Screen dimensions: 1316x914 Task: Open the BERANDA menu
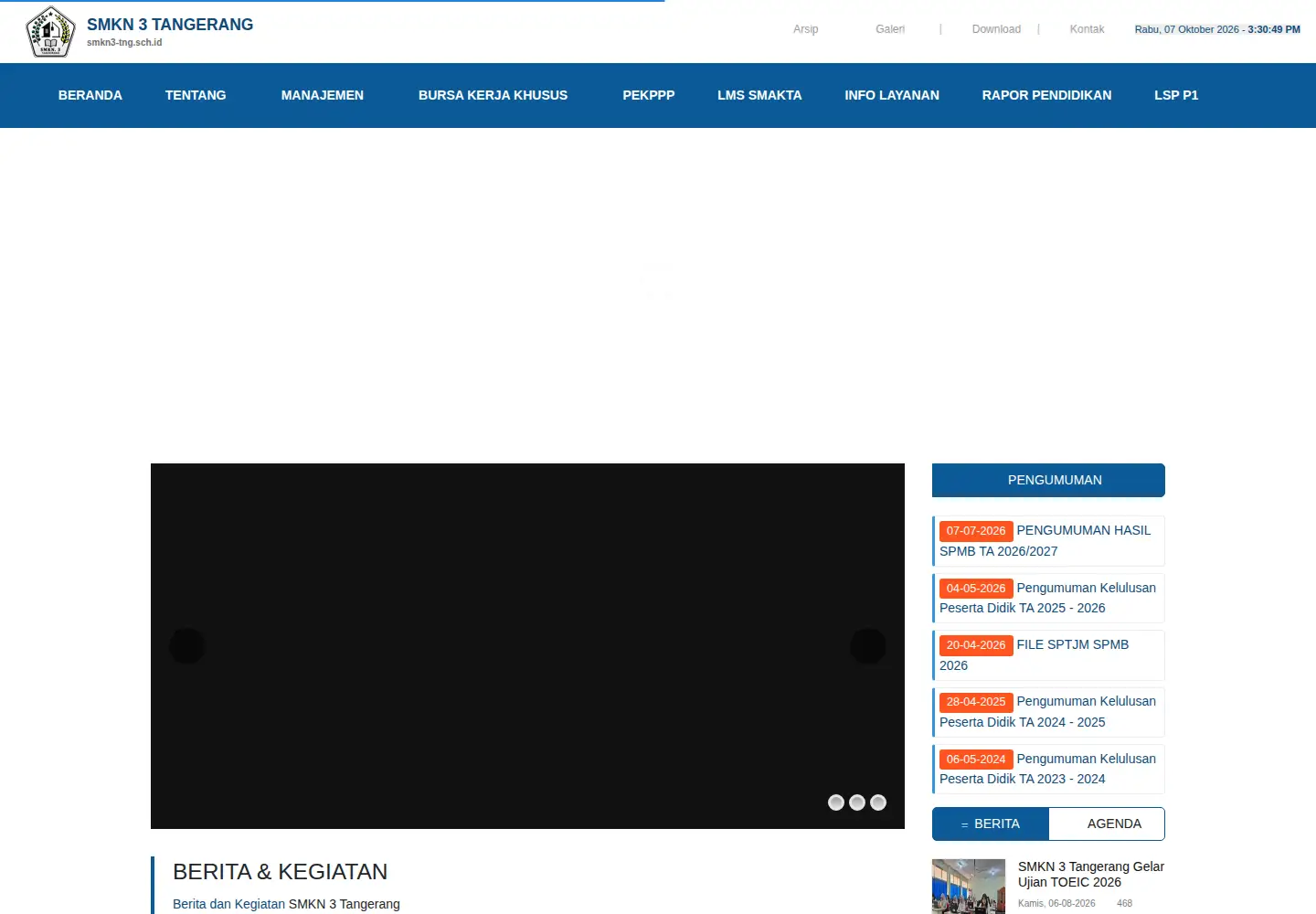(x=90, y=95)
